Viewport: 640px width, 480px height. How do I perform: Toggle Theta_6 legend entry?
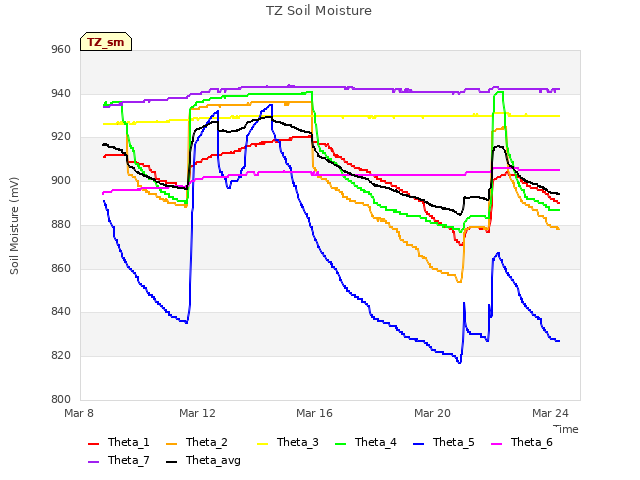click(x=522, y=442)
